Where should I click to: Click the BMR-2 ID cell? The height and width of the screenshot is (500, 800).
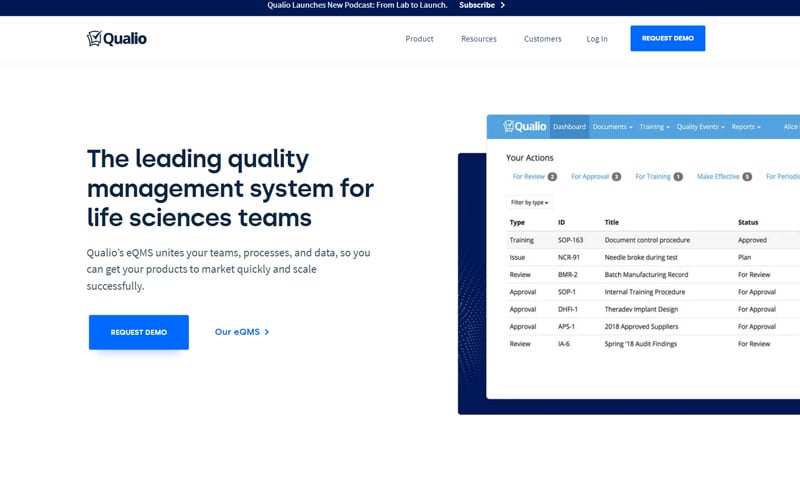[567, 274]
